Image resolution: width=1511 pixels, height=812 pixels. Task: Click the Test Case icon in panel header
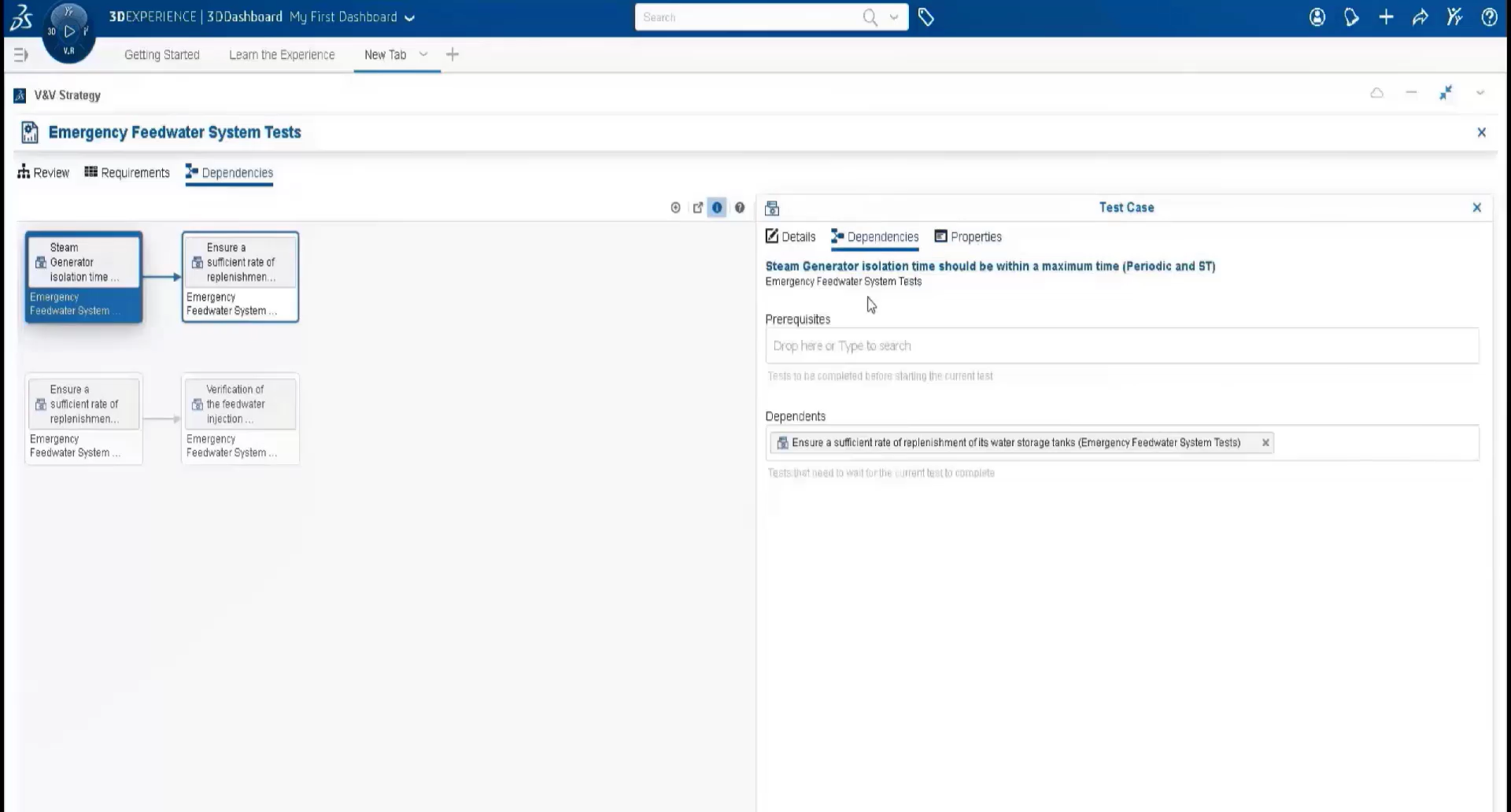(772, 208)
